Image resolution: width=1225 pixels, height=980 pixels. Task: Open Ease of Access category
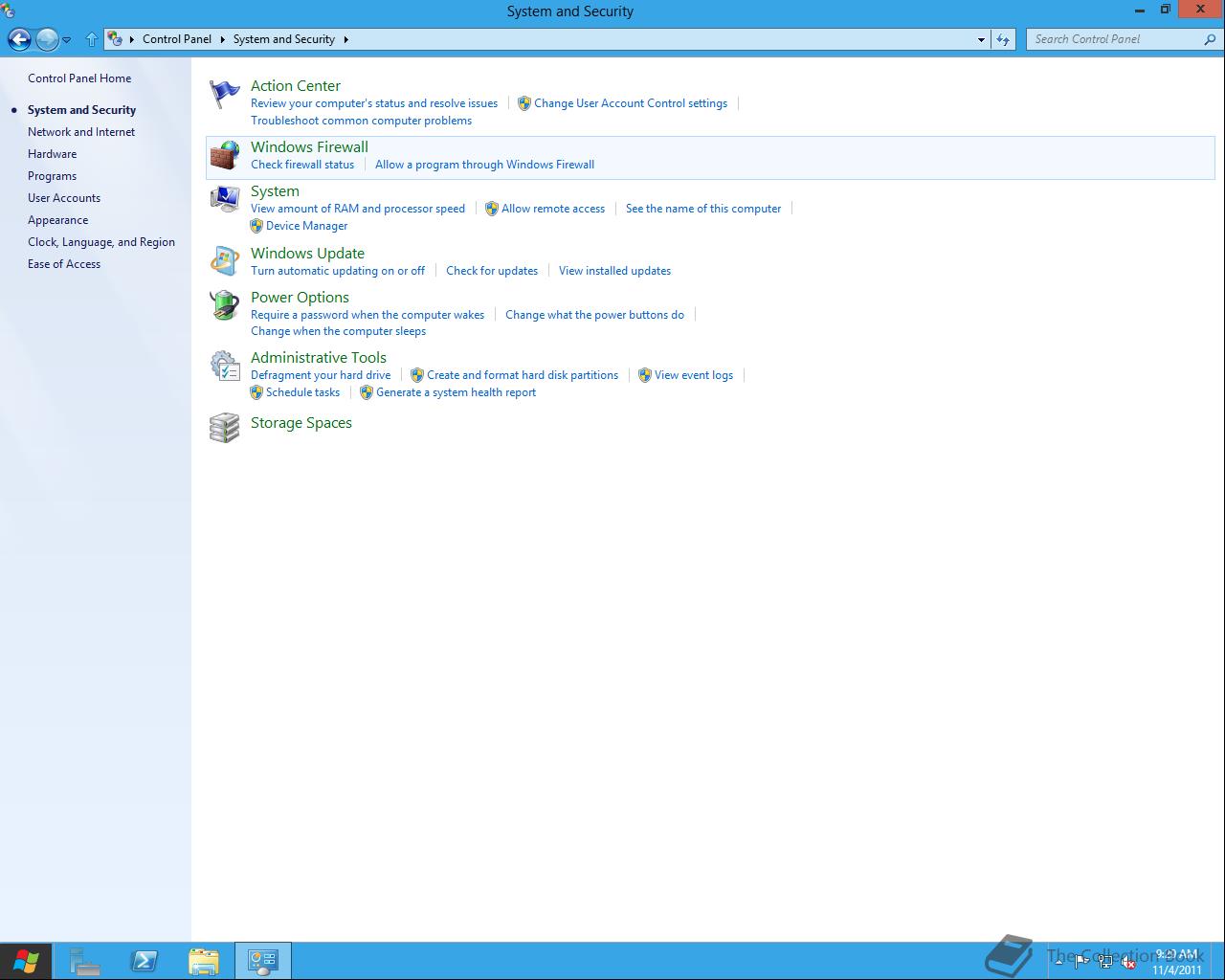pyautogui.click(x=64, y=264)
